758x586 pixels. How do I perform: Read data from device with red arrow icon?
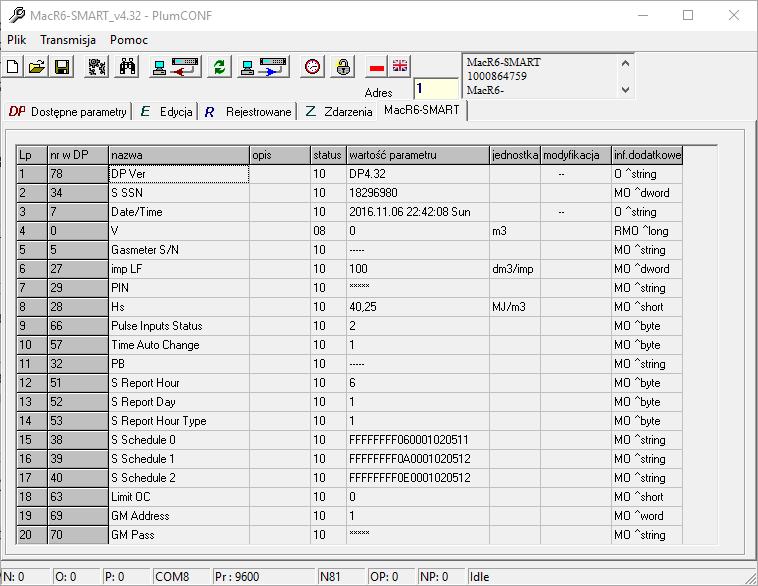coord(175,67)
